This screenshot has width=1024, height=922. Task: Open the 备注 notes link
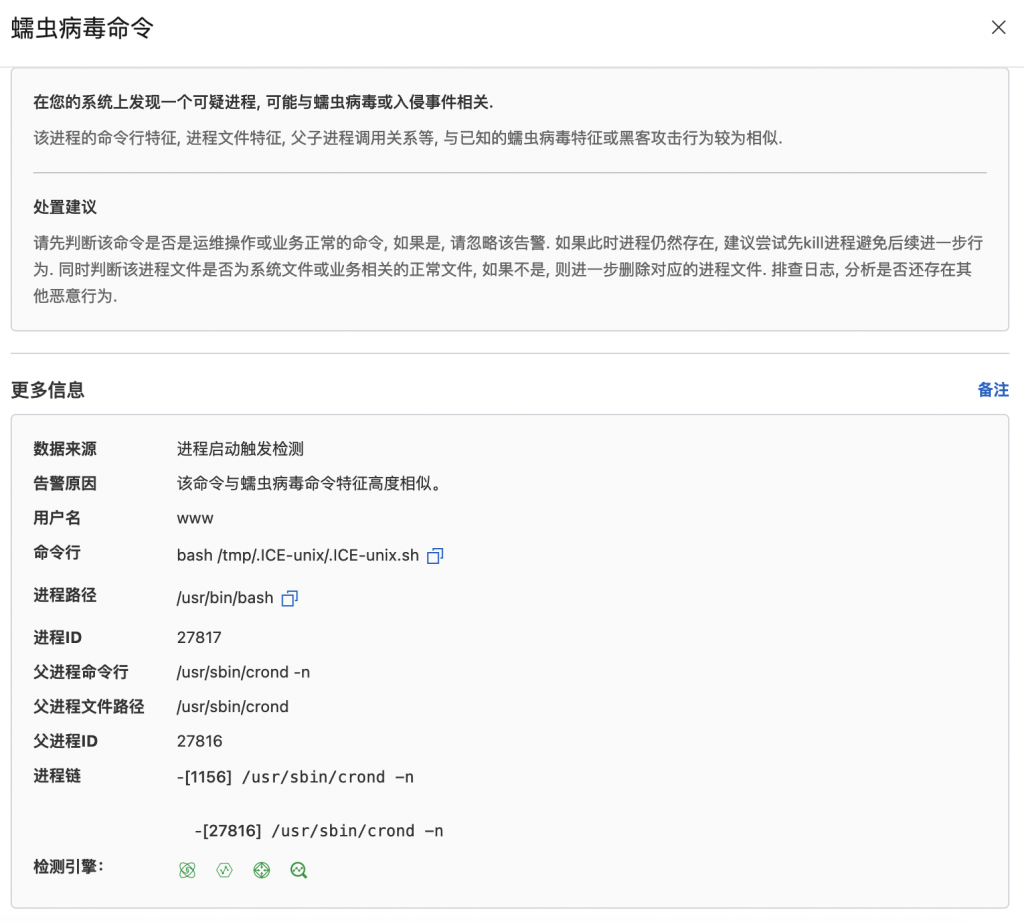pos(993,390)
